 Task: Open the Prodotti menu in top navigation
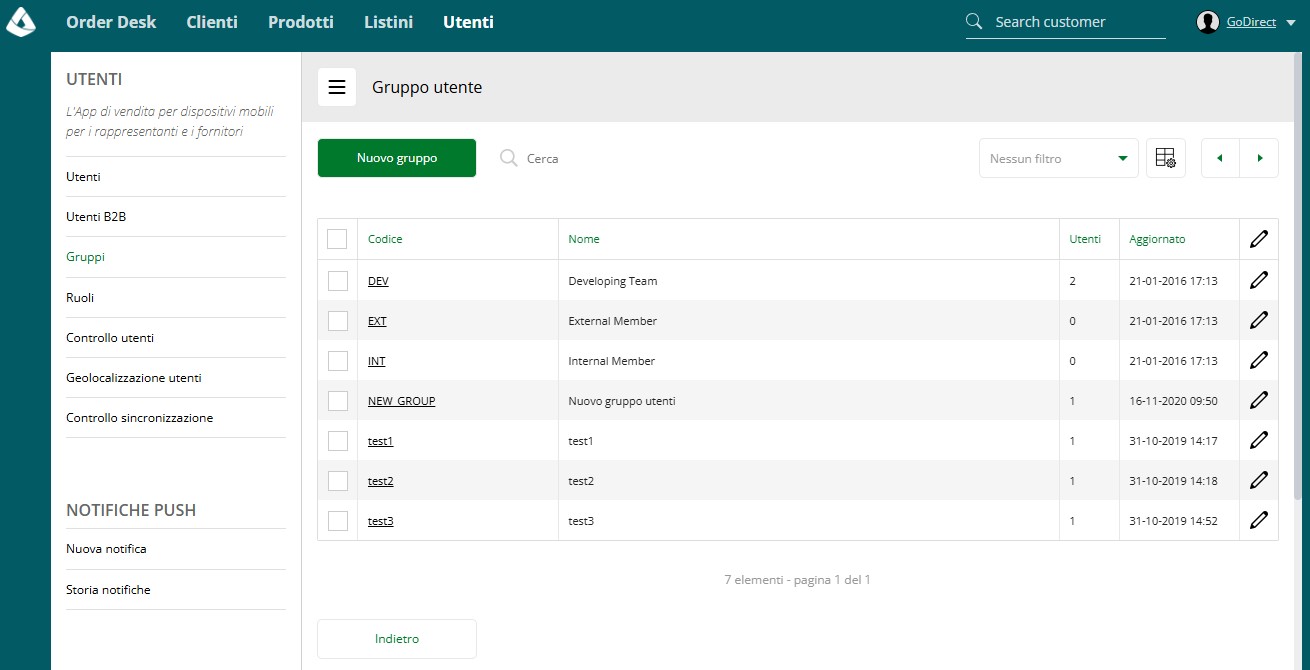point(301,22)
